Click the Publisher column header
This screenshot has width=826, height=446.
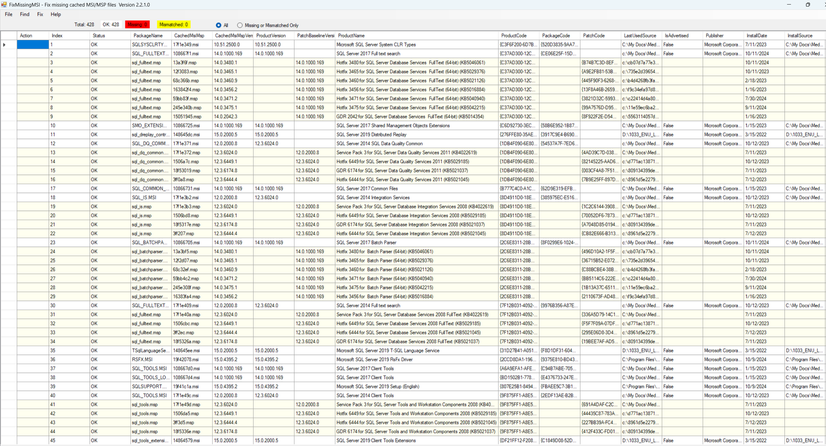(724, 35)
